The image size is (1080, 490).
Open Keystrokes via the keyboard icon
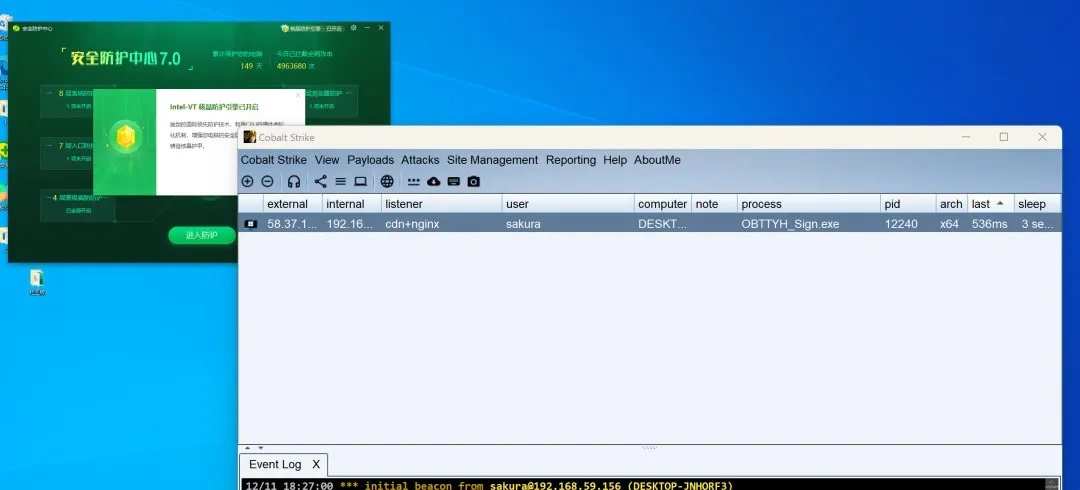(453, 181)
